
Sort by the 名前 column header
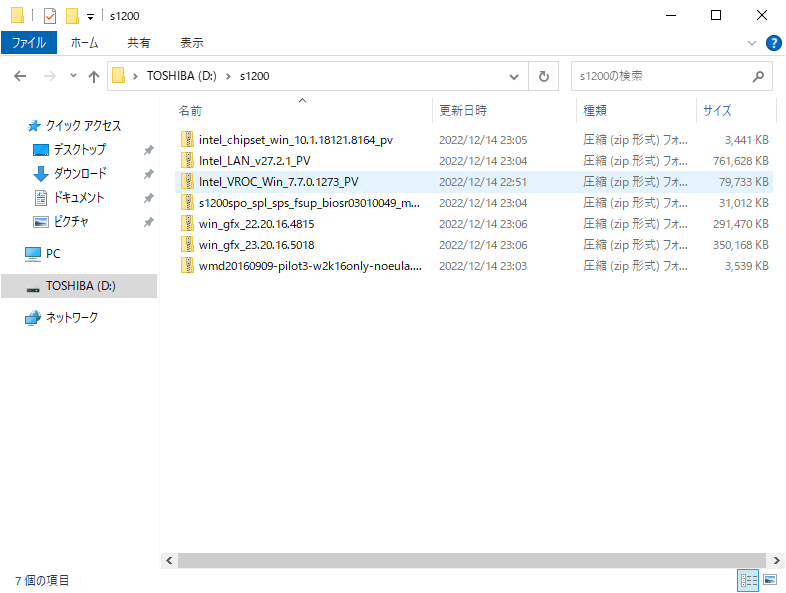(x=302, y=110)
